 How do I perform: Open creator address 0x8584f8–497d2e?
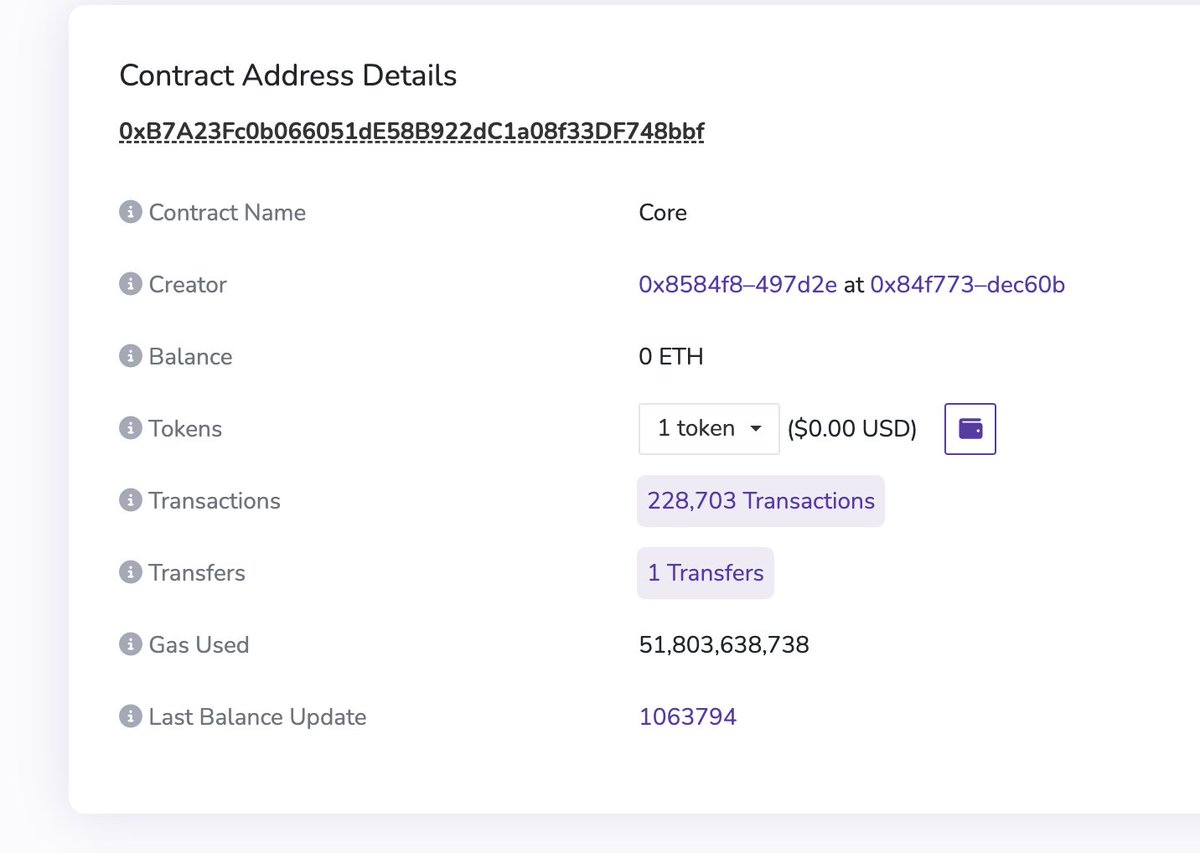(x=737, y=285)
